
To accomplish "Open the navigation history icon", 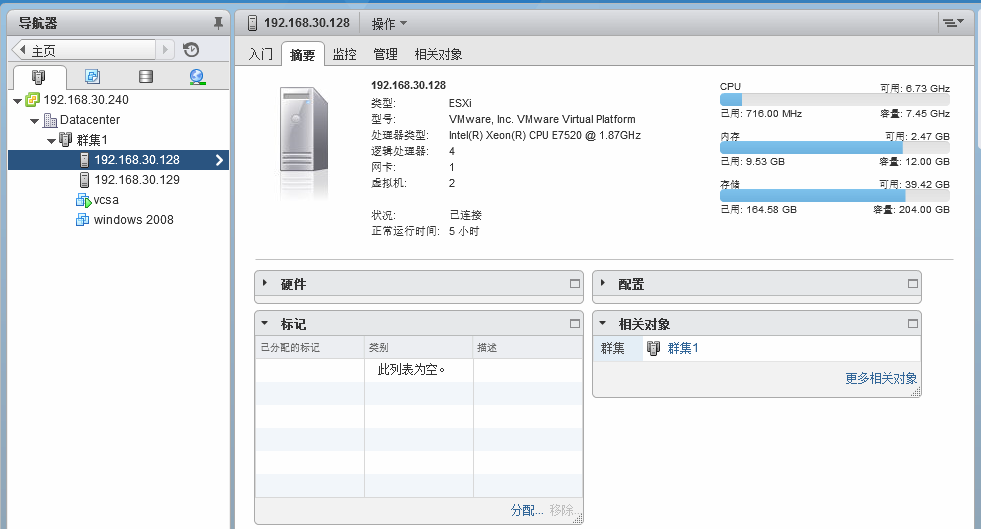I will coord(191,49).
